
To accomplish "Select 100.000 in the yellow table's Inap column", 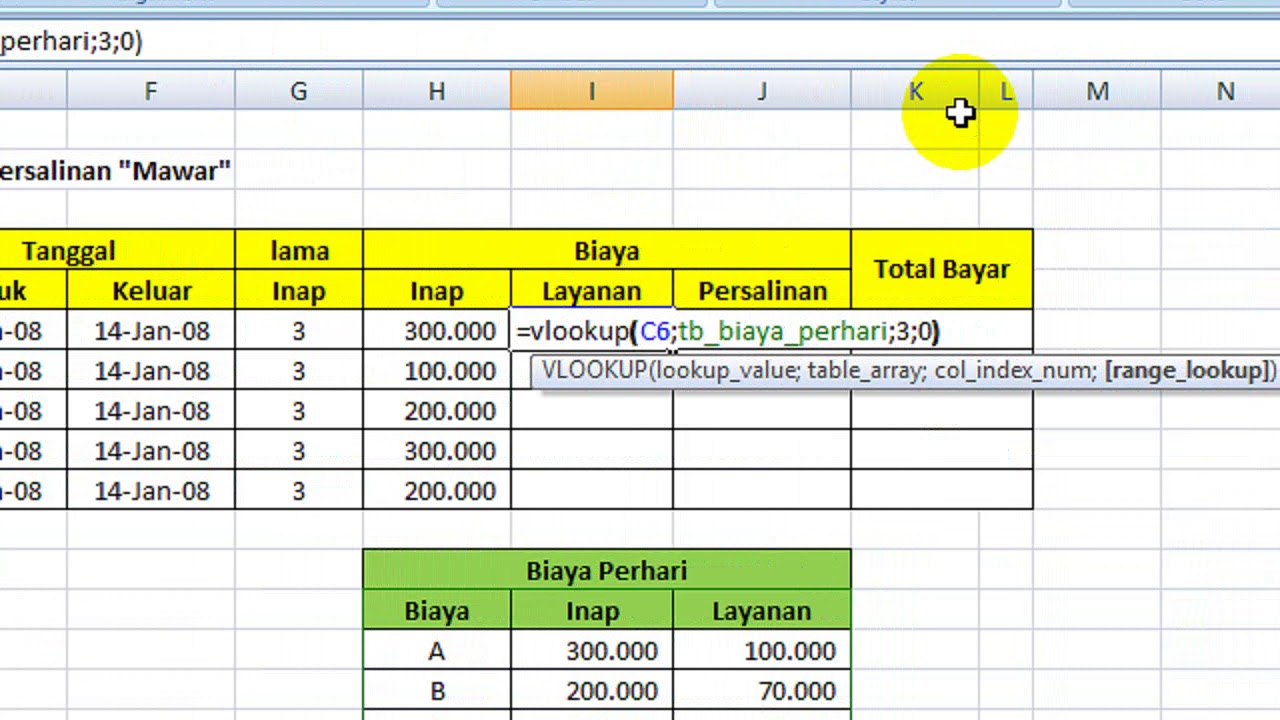I will (x=437, y=370).
